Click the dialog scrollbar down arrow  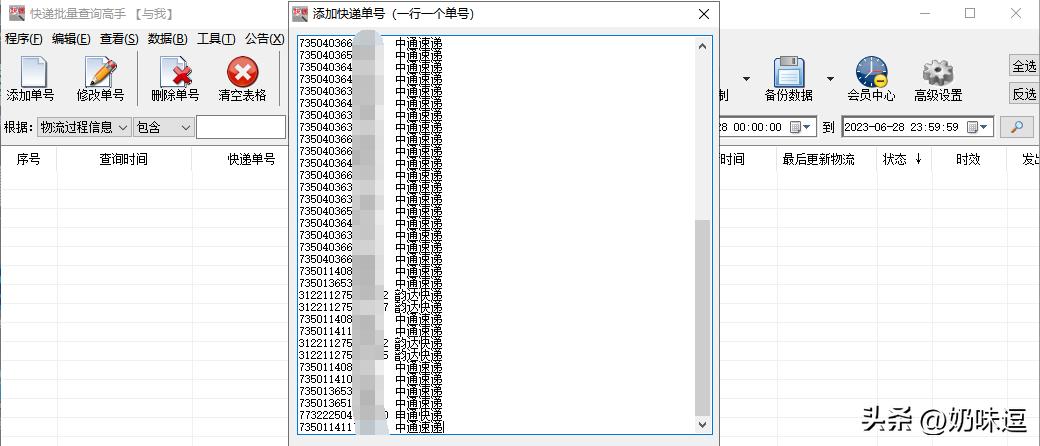tap(702, 425)
